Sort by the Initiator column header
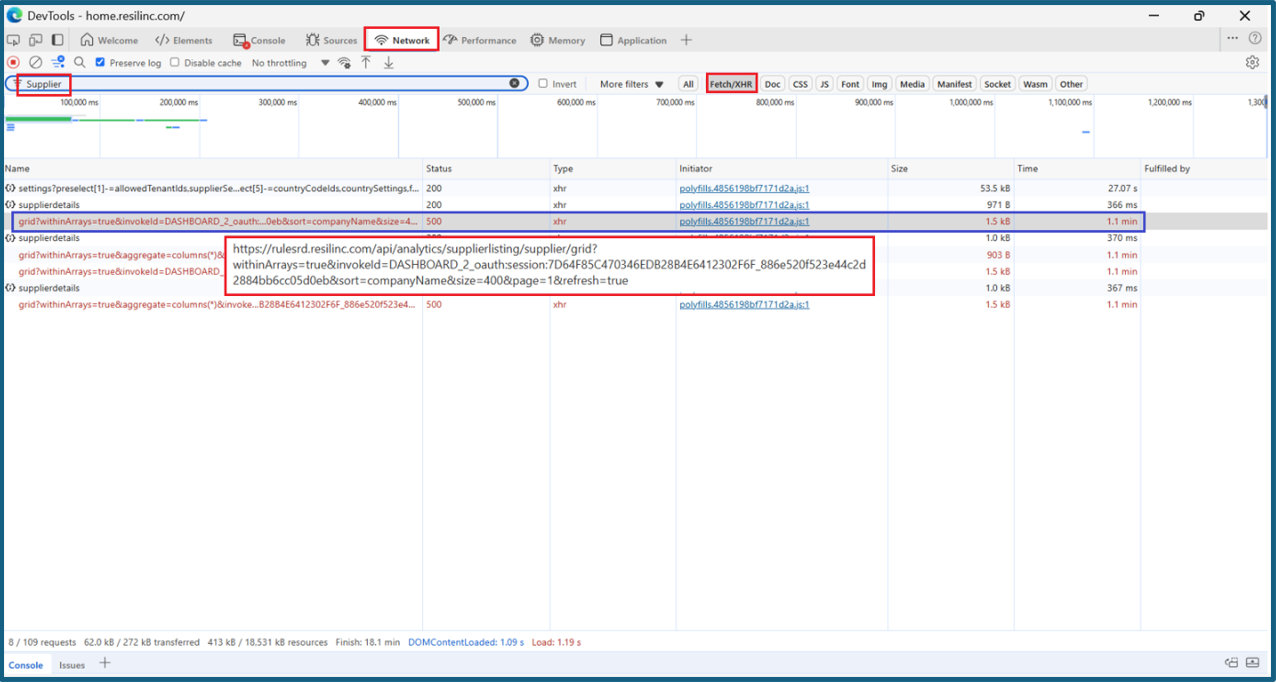The width and height of the screenshot is (1276, 683). tap(782, 169)
